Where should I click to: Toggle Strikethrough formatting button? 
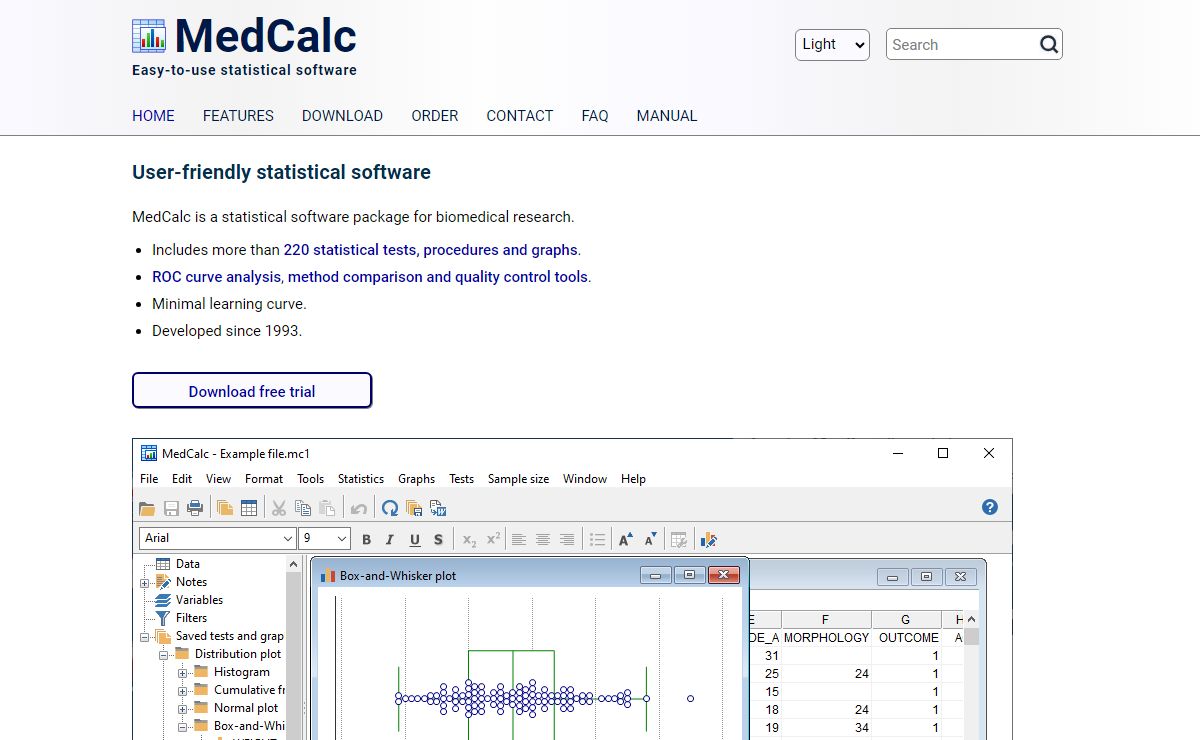tap(438, 540)
